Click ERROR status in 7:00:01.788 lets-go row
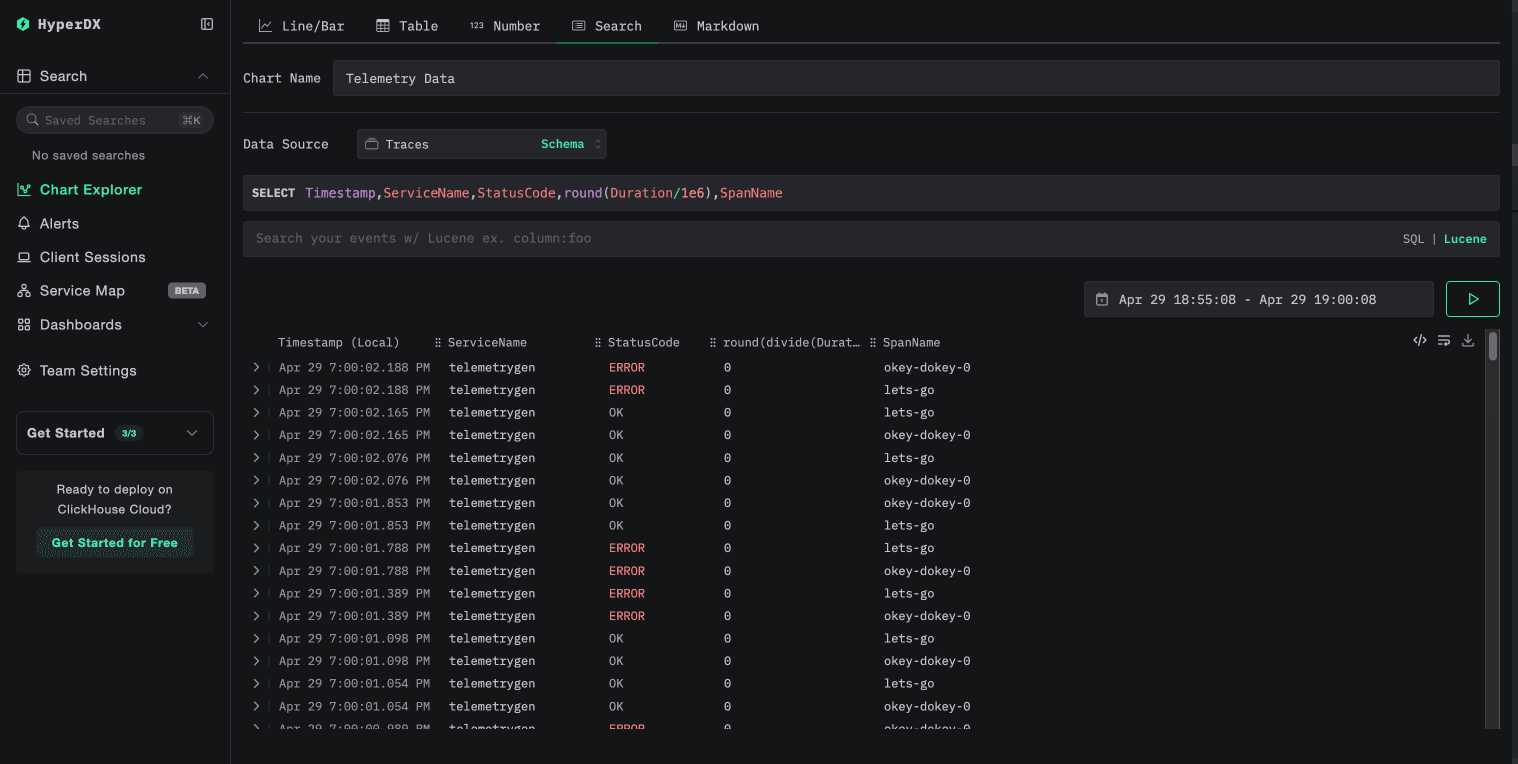1518x764 pixels. (627, 548)
